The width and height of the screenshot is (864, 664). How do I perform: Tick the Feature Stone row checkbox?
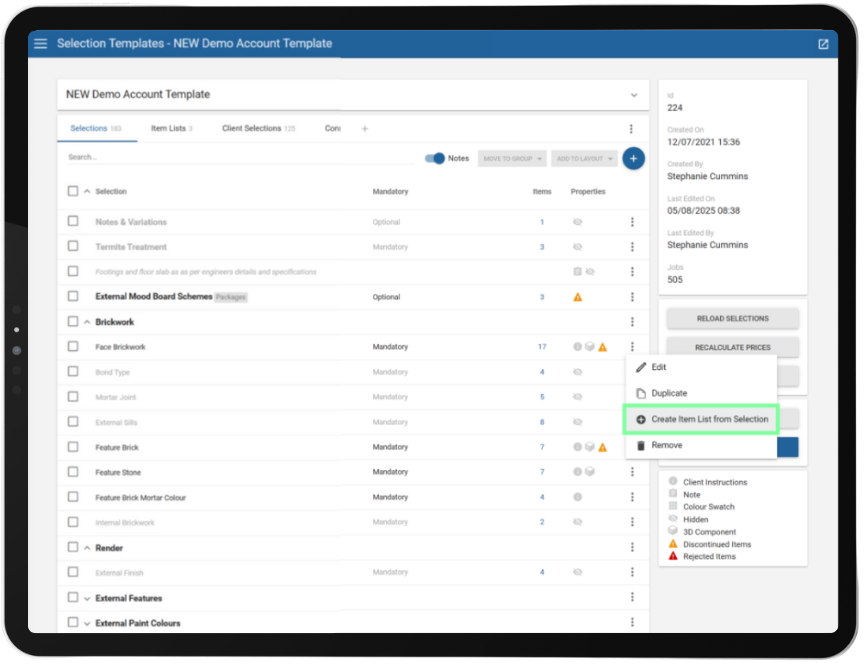73,472
